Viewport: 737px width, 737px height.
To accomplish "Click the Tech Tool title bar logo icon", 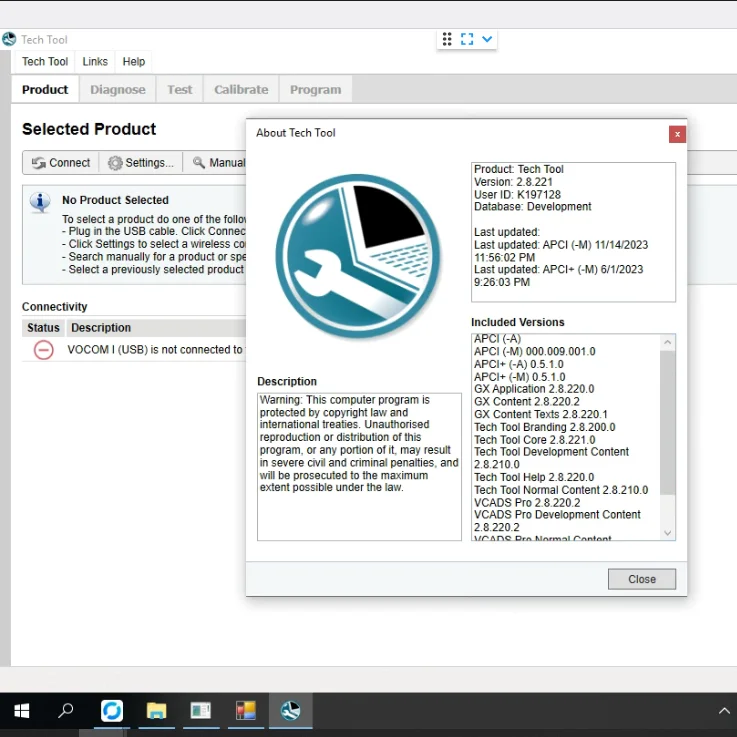I will pos(8,39).
